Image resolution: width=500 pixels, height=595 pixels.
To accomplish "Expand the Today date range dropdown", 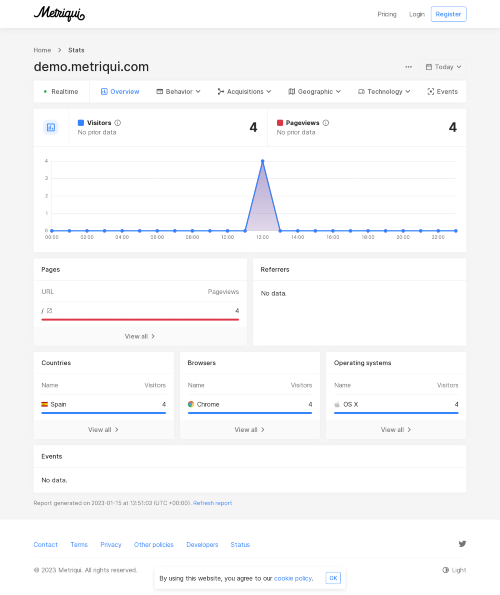I will (443, 67).
